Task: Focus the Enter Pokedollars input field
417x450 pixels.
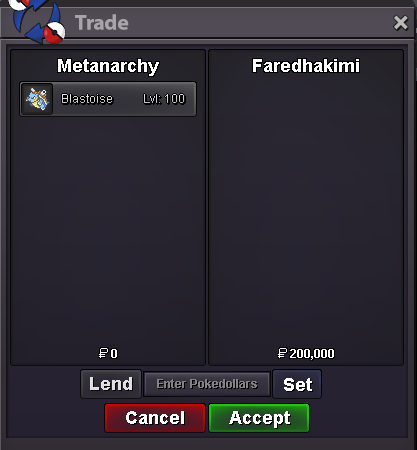Action: [x=207, y=384]
